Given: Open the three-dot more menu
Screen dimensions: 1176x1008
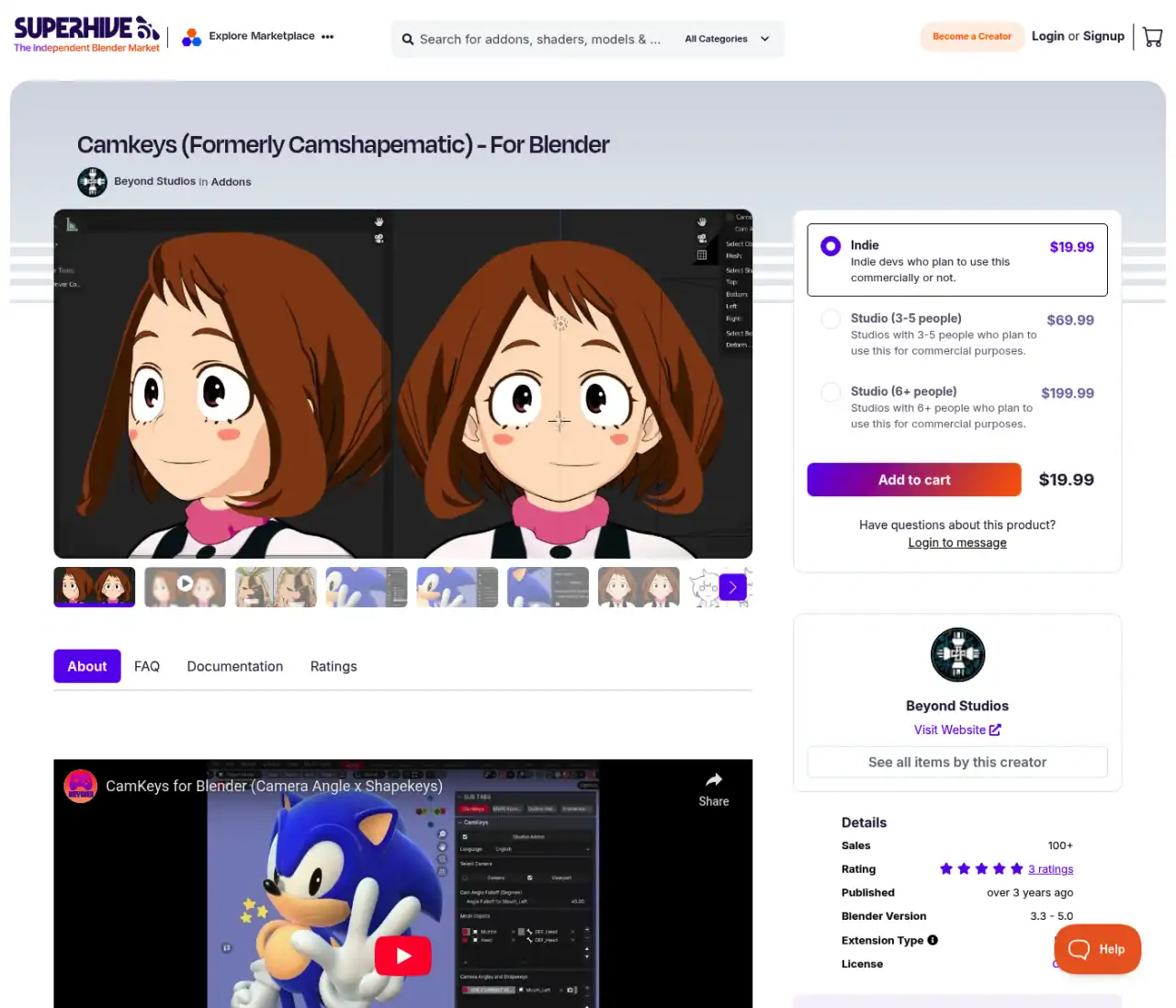Looking at the screenshot, I should pos(328,37).
